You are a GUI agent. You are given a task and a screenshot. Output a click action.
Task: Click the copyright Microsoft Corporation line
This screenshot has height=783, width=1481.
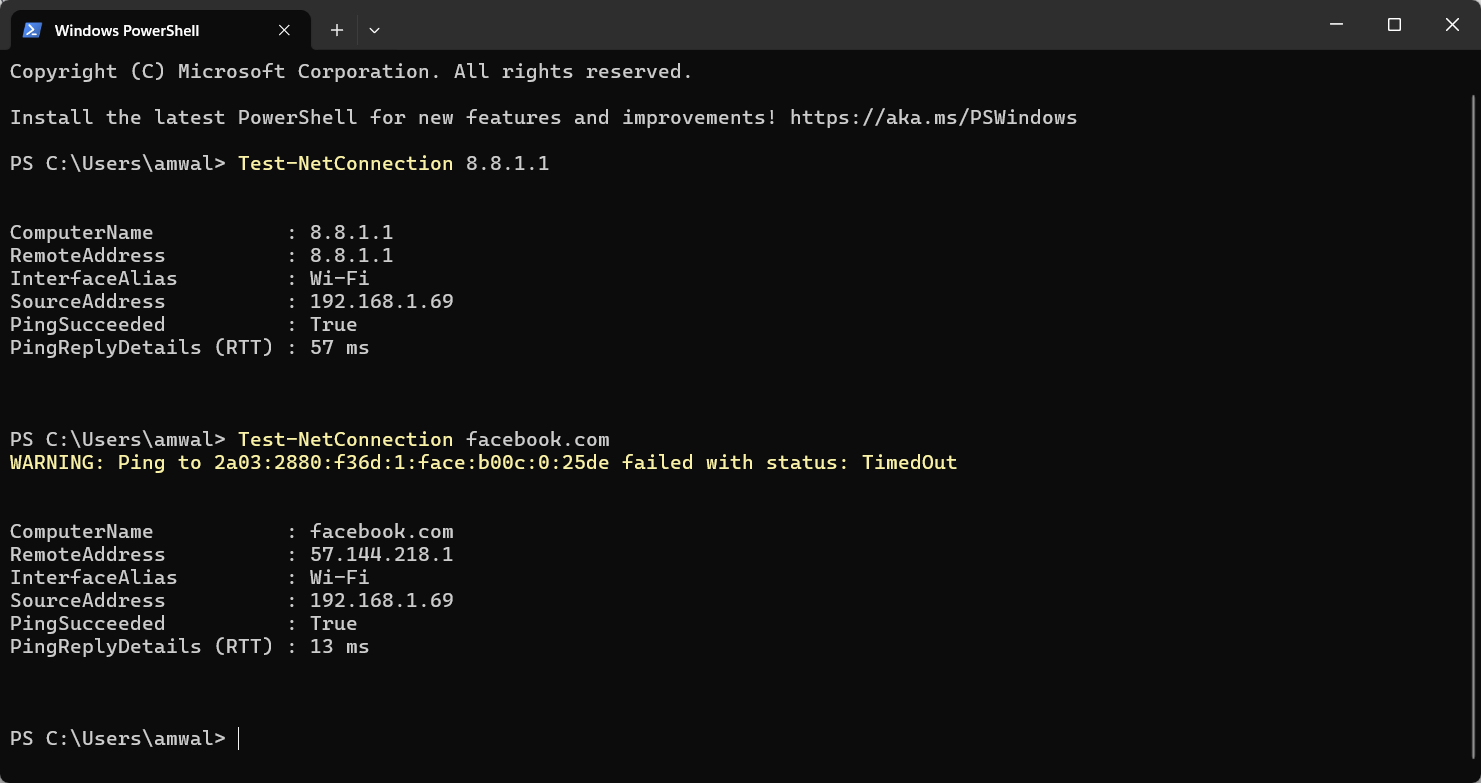[350, 72]
